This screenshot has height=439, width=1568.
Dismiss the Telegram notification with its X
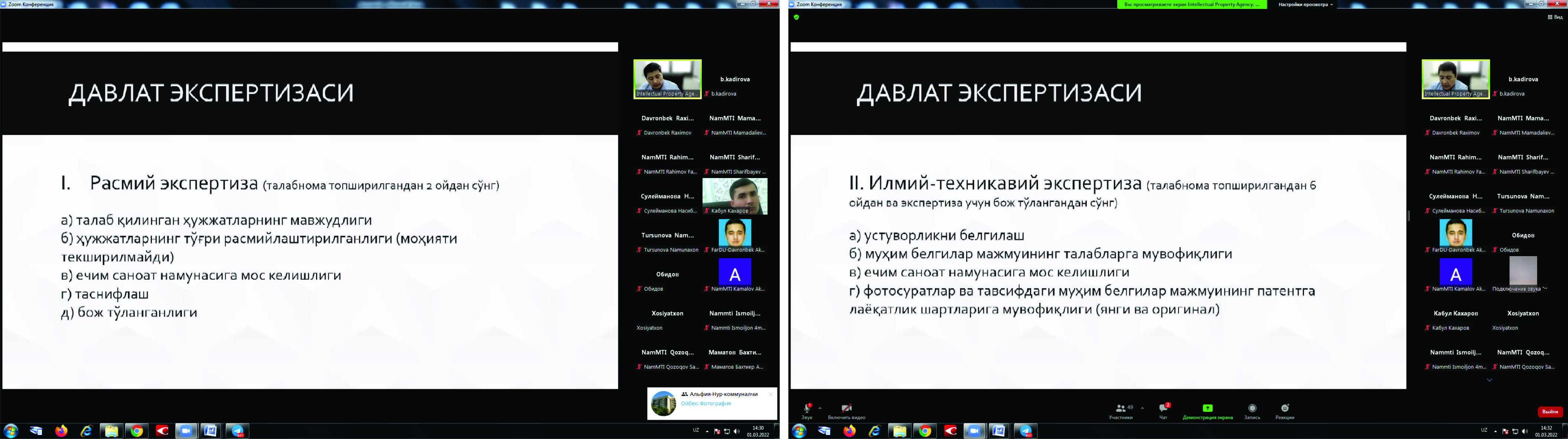pos(770,394)
